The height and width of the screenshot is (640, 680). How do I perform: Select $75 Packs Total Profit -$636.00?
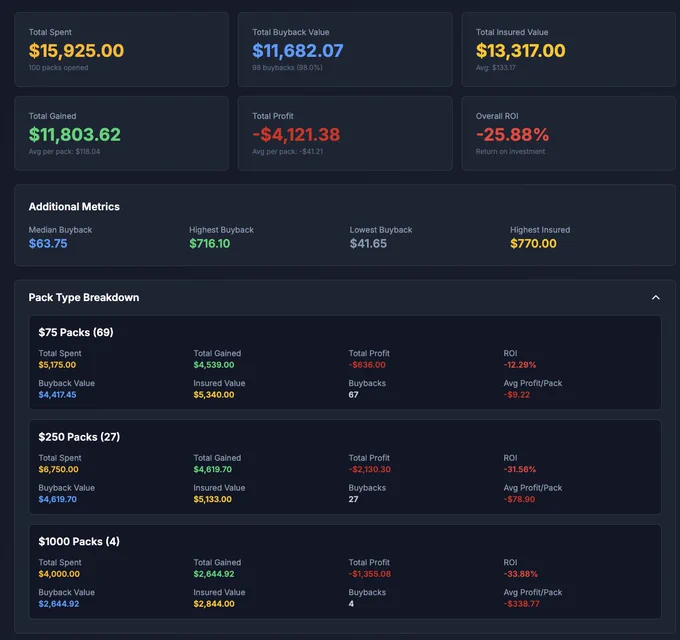[x=367, y=365]
